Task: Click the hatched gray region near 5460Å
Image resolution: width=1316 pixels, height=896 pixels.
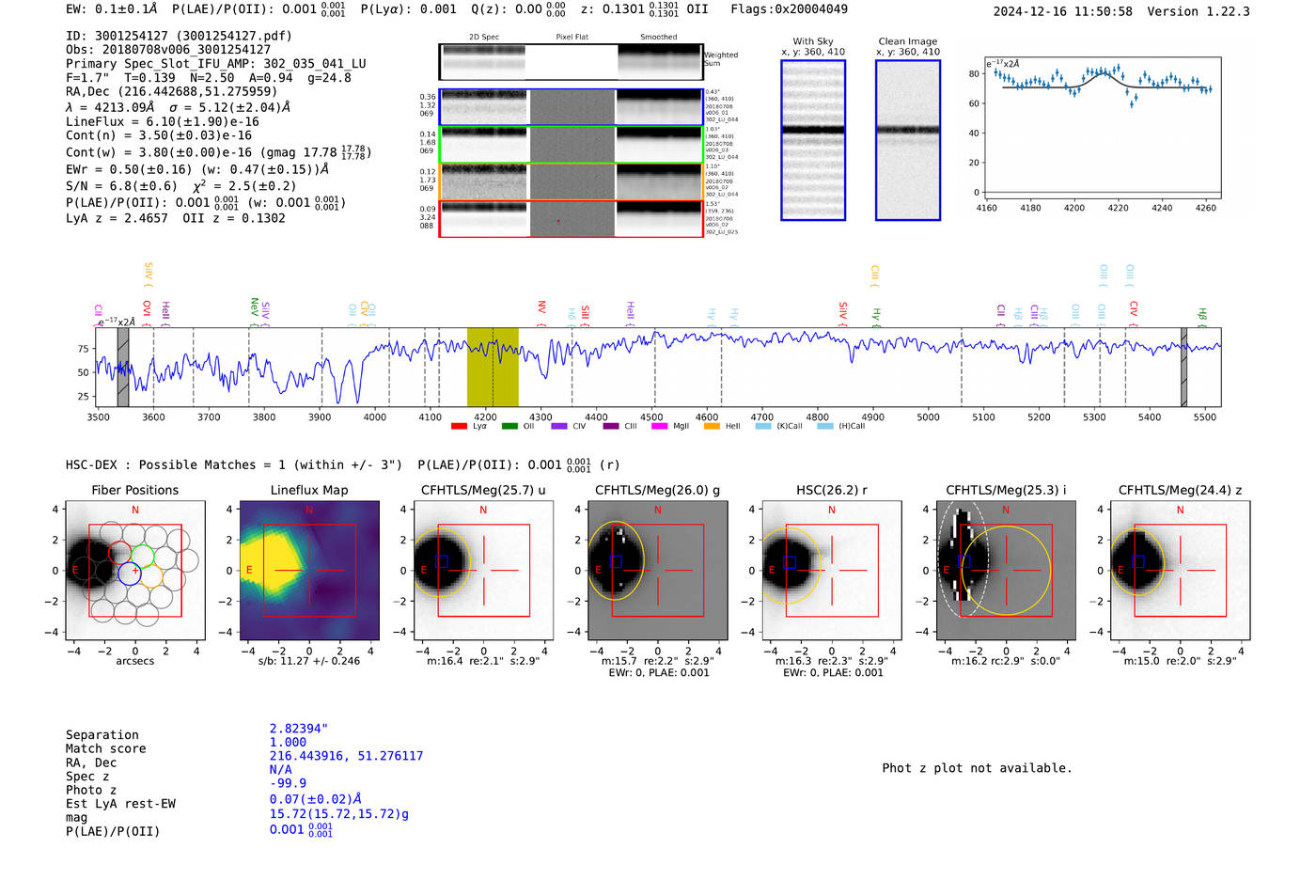Action: (x=1183, y=367)
